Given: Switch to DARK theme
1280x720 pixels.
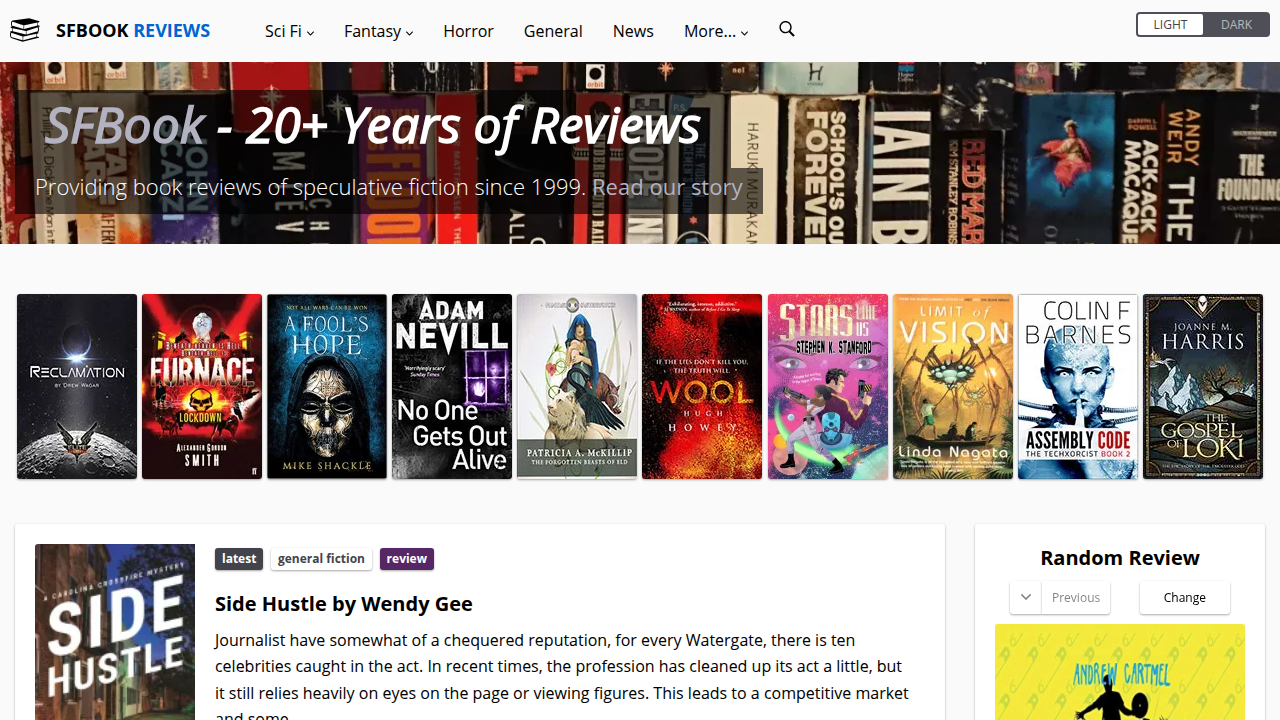Looking at the screenshot, I should pos(1236,25).
